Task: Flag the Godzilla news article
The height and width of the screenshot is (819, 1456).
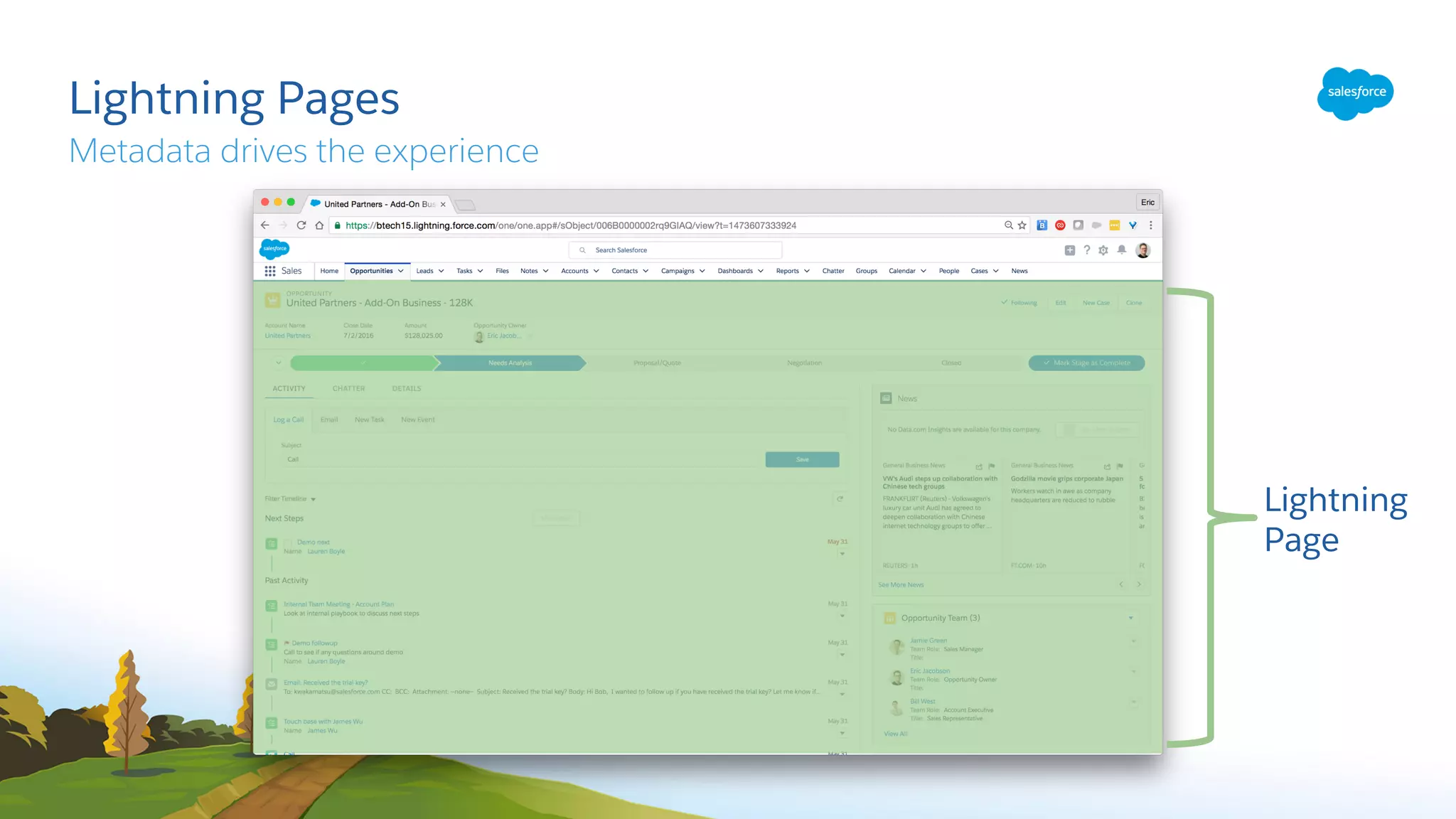Action: pos(1120,467)
